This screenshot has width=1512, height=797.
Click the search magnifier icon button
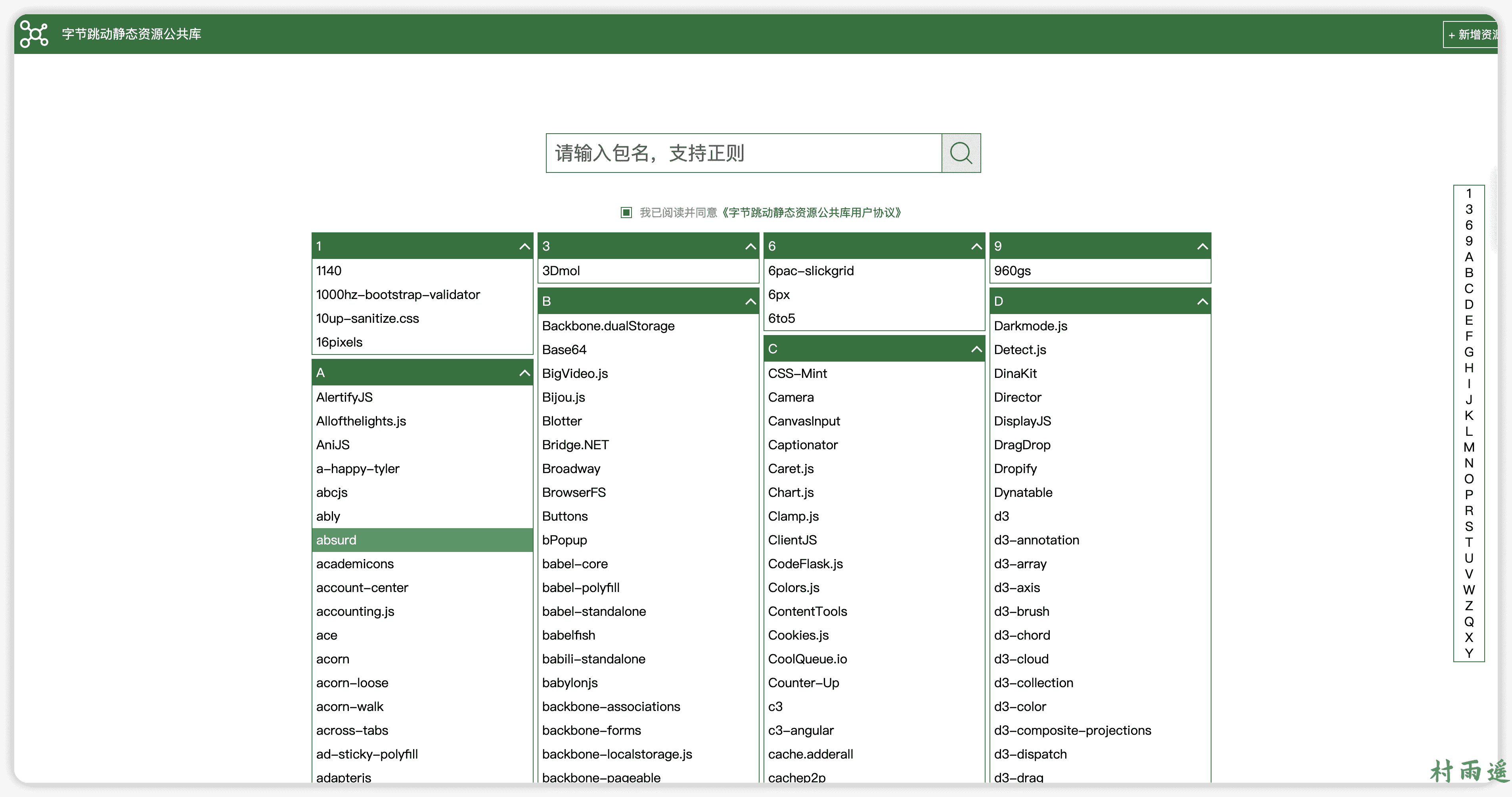click(x=960, y=153)
